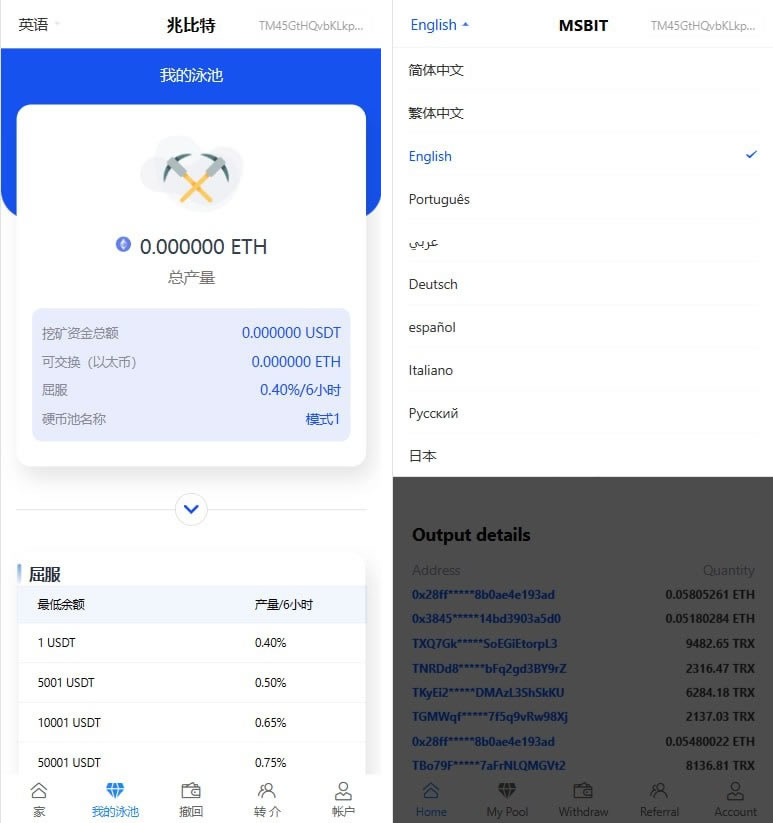Expand the 英语 language dropdown
This screenshot has height=823, width=773.
[x=39, y=25]
